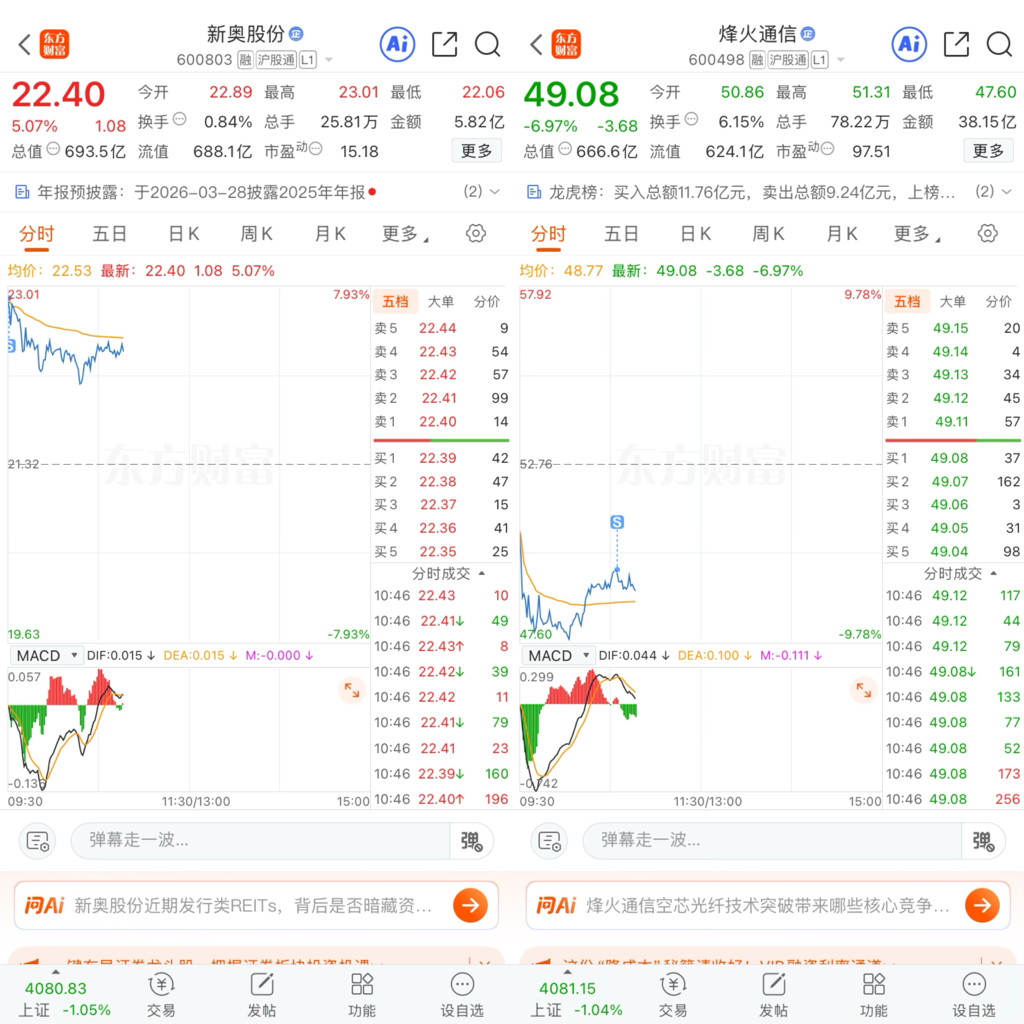Select 买1 49.08 row in order book

point(953,458)
